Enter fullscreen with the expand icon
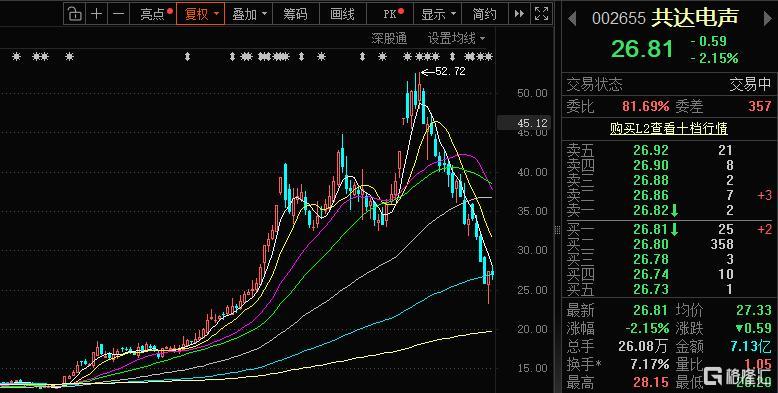 [x=541, y=14]
